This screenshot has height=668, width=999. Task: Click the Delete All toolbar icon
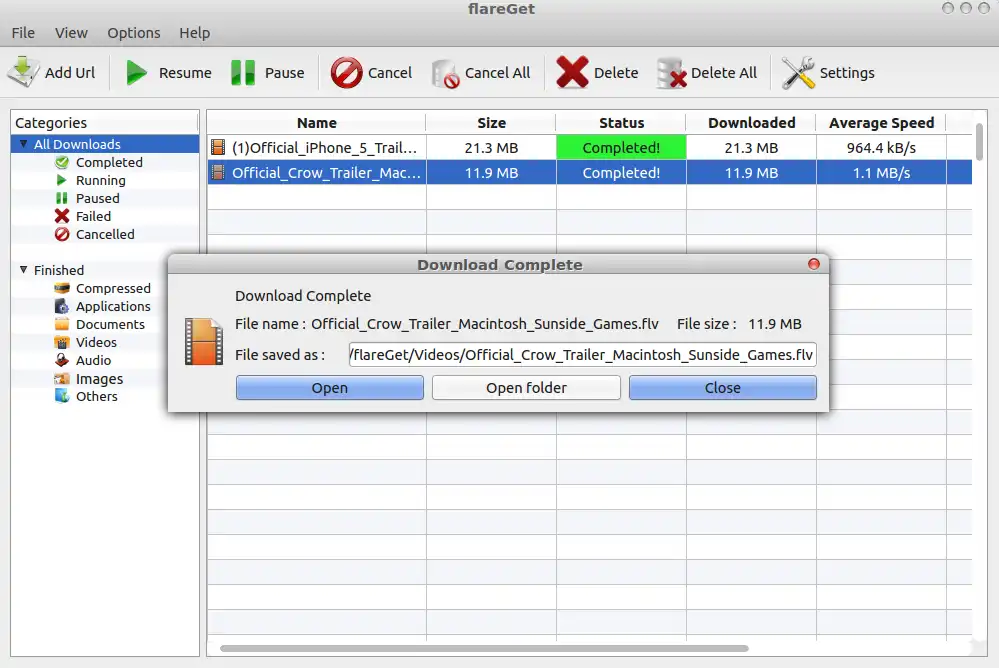[672, 73]
